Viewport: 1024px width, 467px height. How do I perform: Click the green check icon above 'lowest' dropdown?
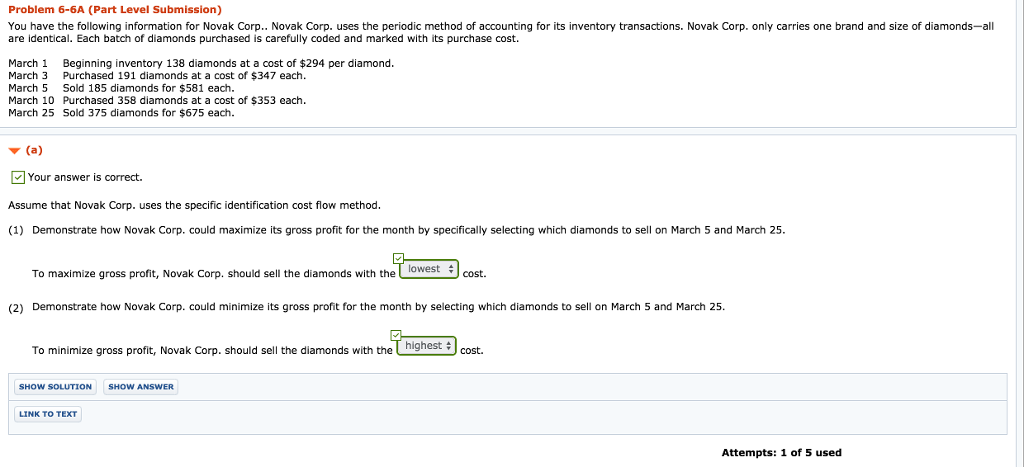coord(399,258)
